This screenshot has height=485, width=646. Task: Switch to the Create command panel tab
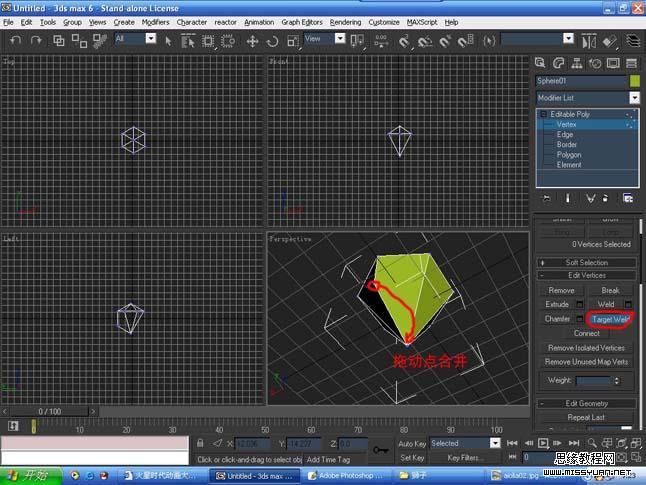pyautogui.click(x=540, y=63)
